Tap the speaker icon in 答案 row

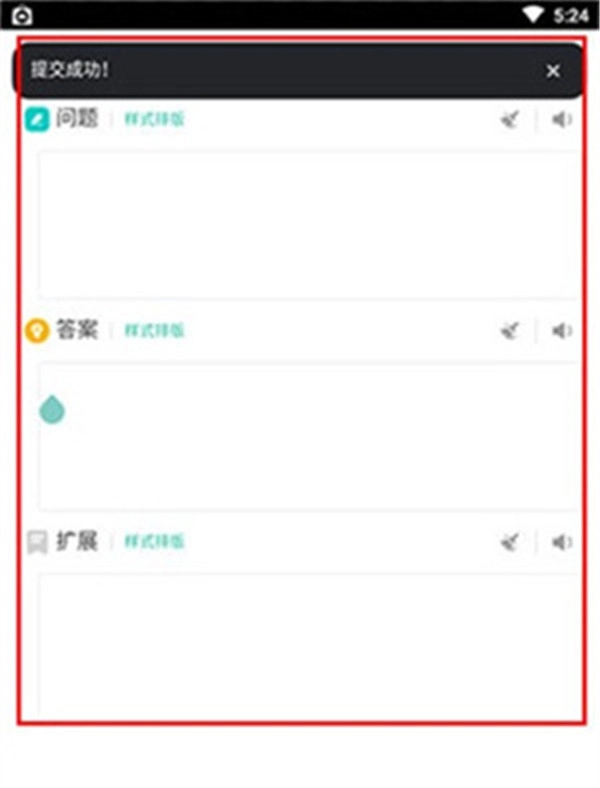[x=562, y=331]
